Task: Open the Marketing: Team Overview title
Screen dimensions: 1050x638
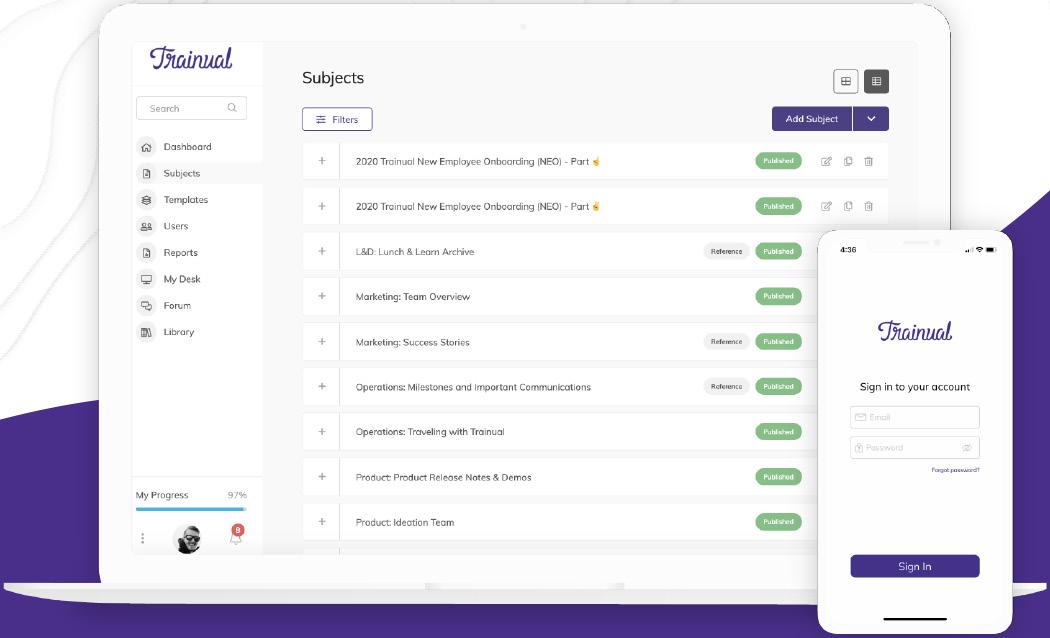Action: coord(412,297)
